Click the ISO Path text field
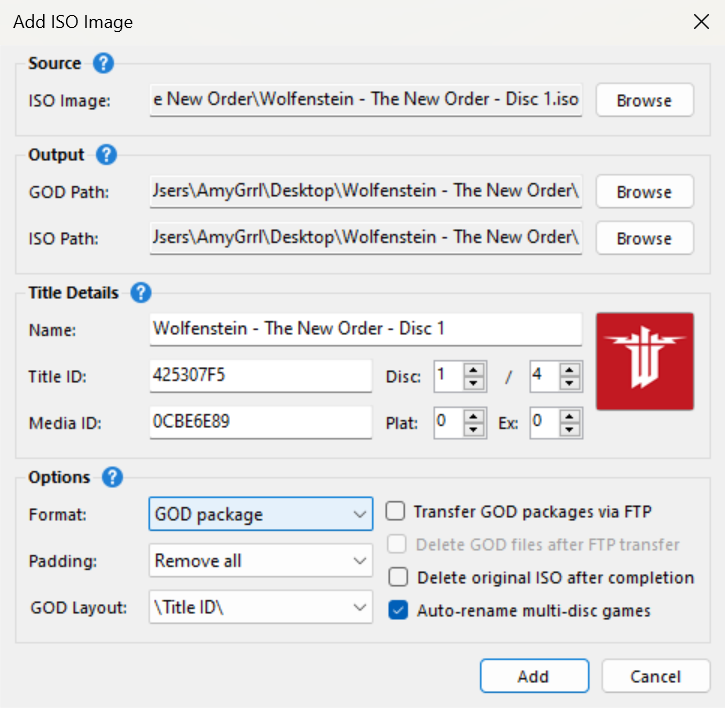 coord(366,238)
